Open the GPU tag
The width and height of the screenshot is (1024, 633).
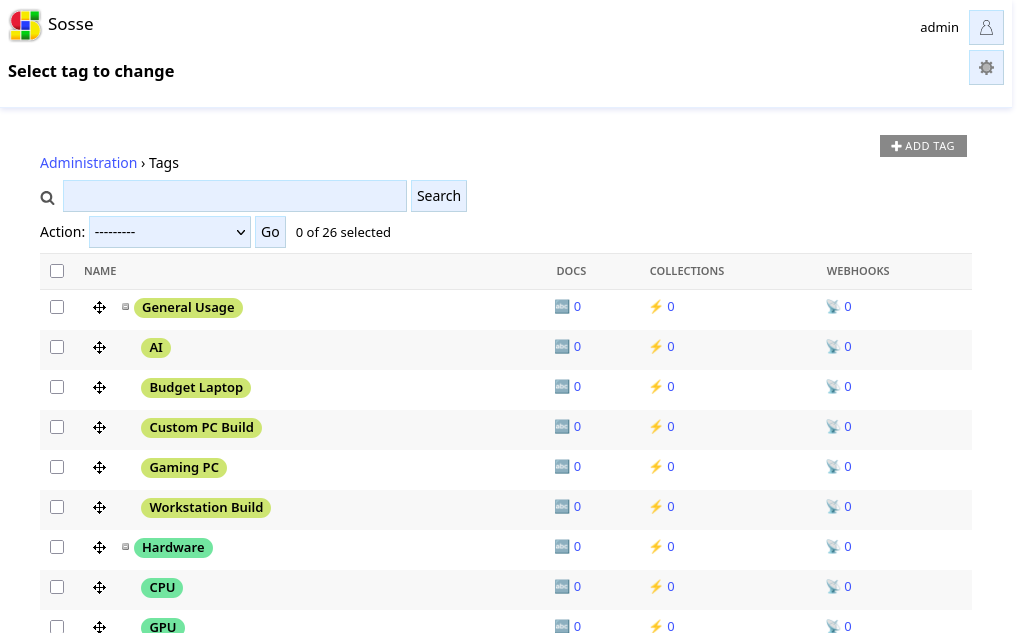[x=163, y=626]
